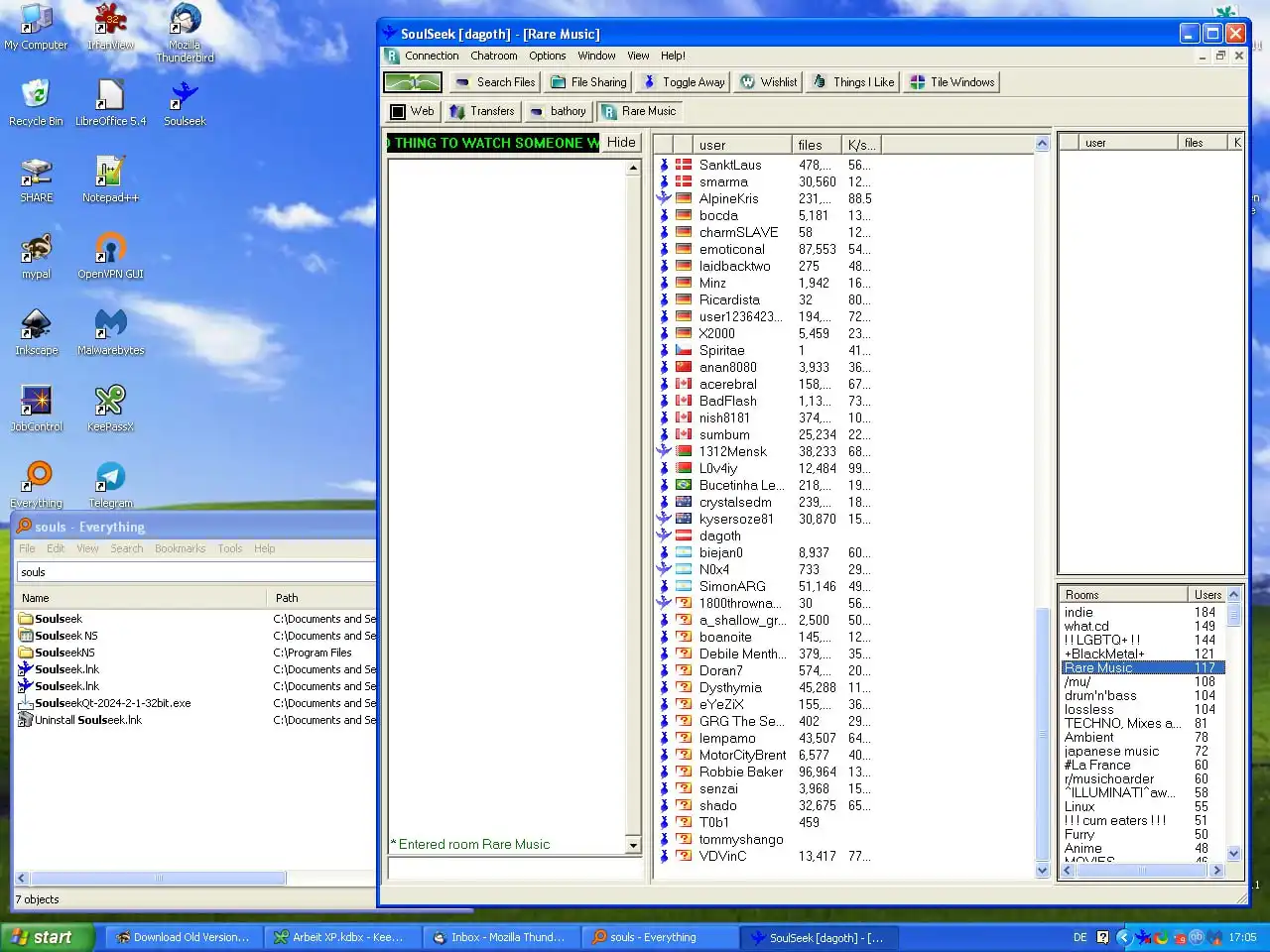Select the Inkscape desktop icon

(x=36, y=332)
